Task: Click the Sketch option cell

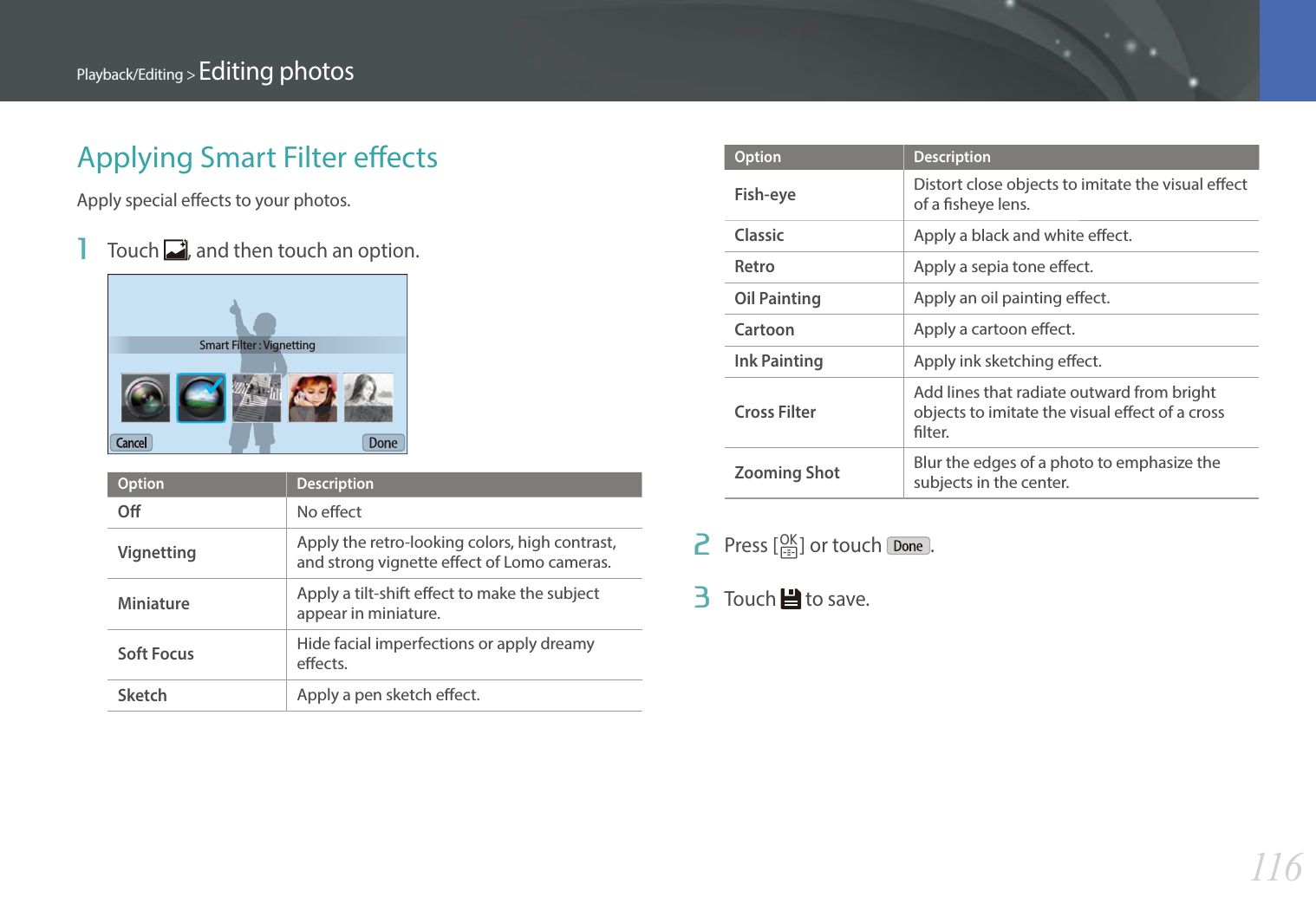Action: click(x=197, y=695)
